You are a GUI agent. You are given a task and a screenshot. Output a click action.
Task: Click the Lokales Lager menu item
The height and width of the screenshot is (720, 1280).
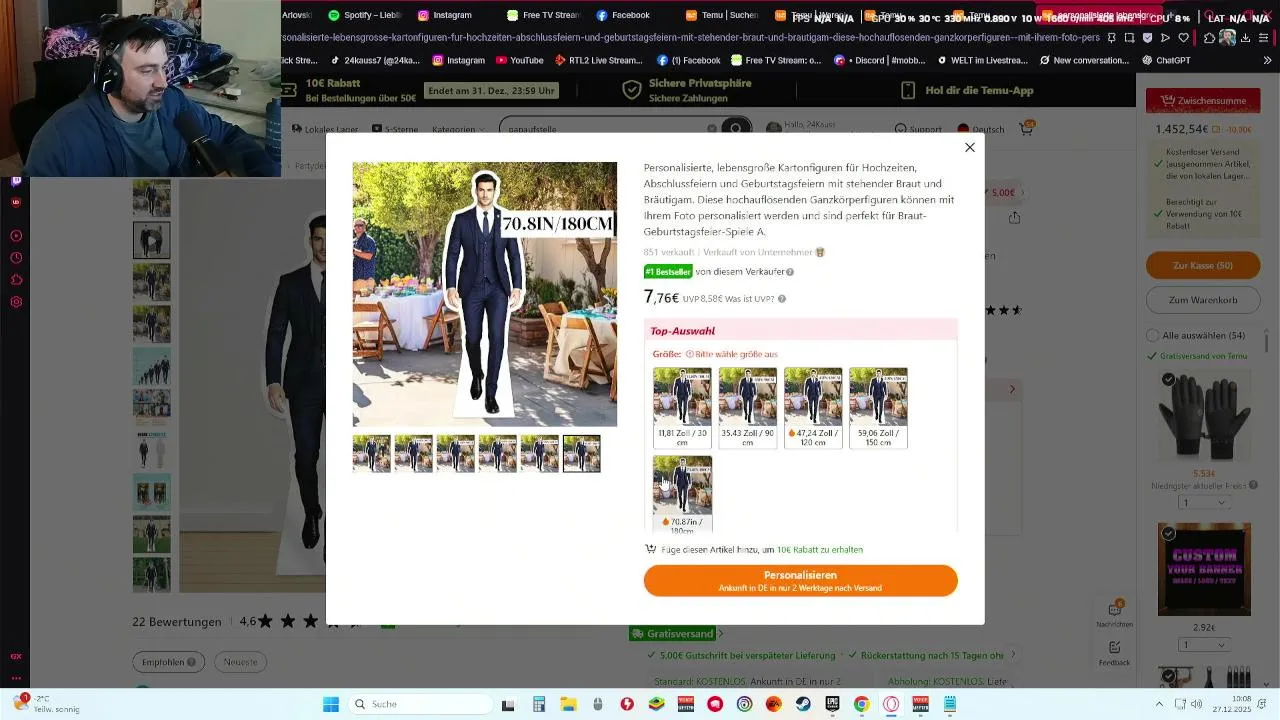tap(326, 129)
